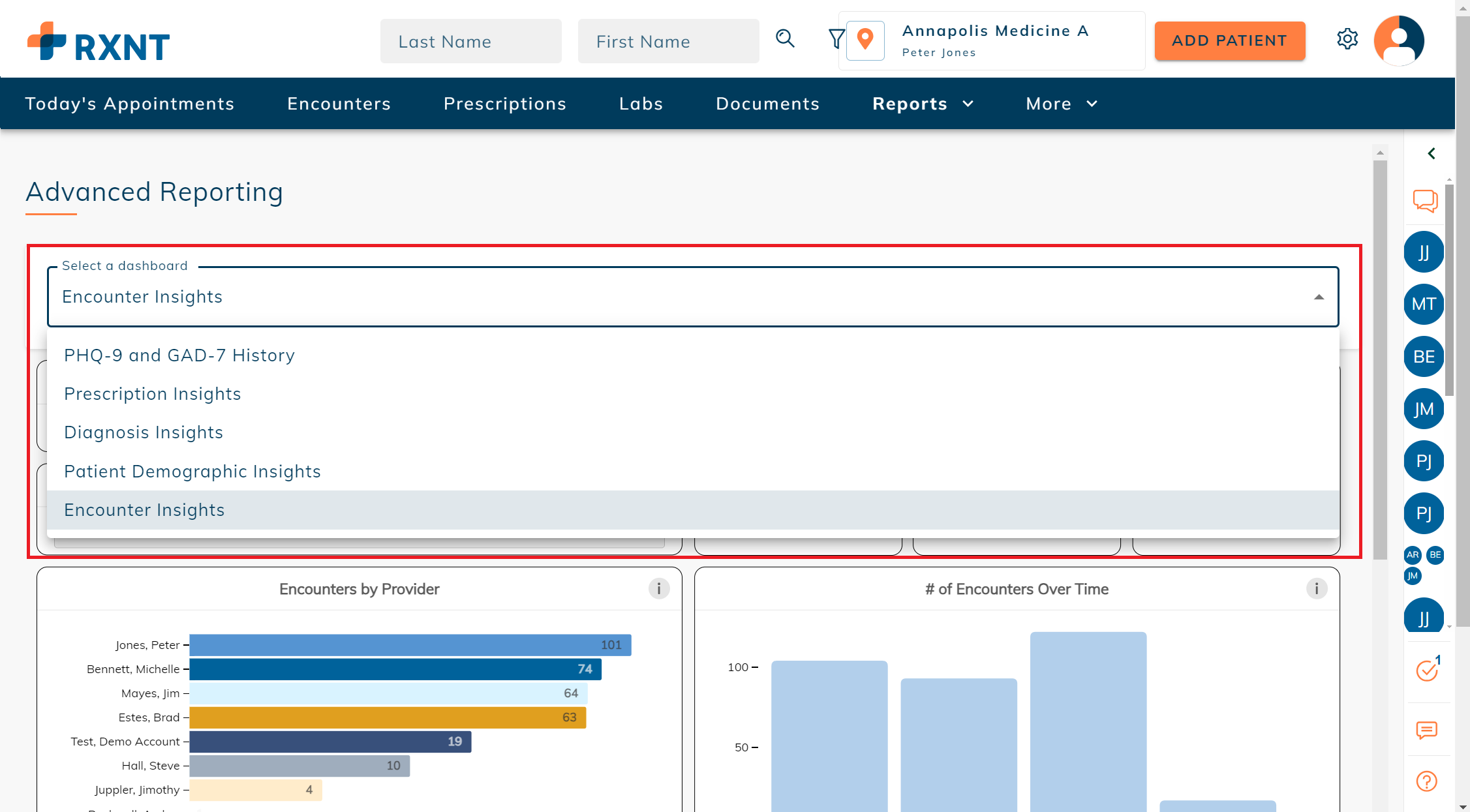
Task: Select the MT avatar in sidebar
Action: tap(1424, 304)
